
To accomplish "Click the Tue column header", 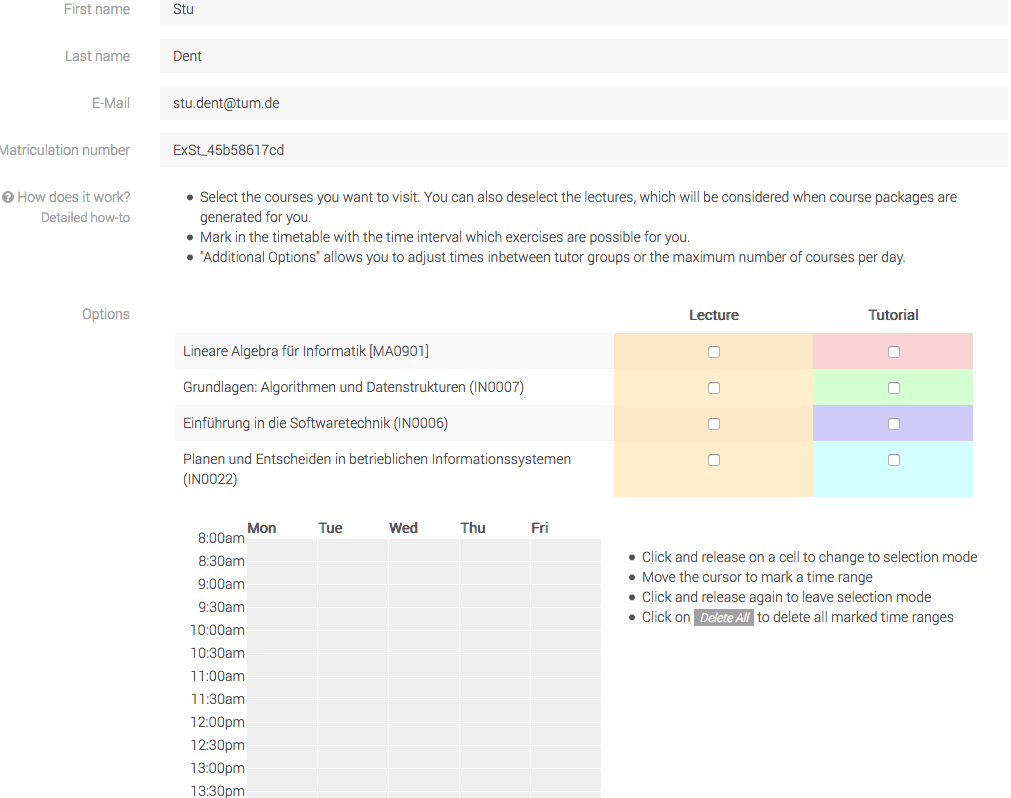I will [x=330, y=528].
